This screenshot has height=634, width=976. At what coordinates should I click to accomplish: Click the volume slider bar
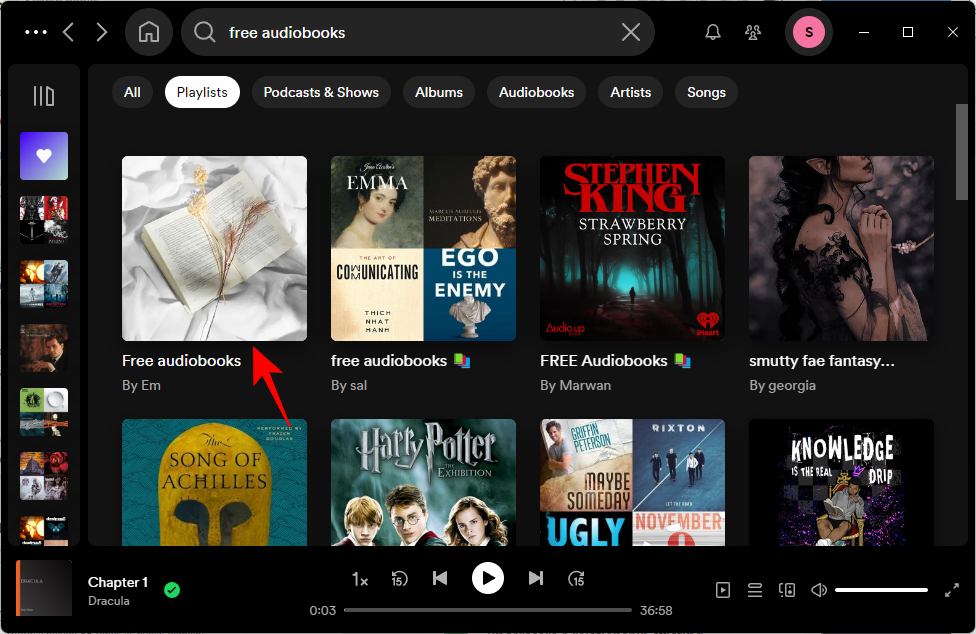882,590
